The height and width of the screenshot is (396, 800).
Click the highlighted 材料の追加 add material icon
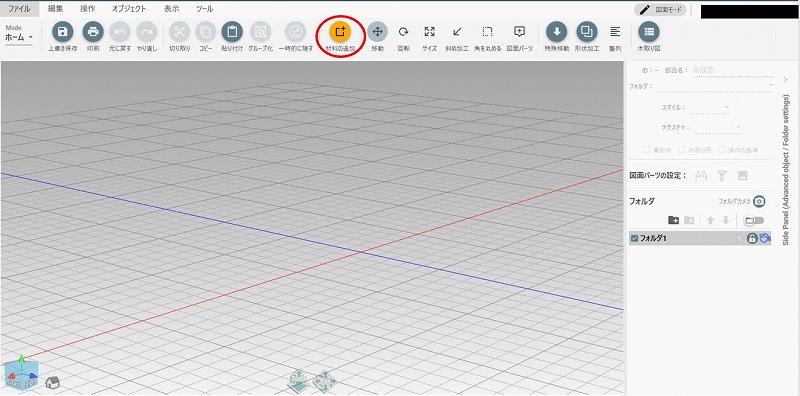click(340, 32)
